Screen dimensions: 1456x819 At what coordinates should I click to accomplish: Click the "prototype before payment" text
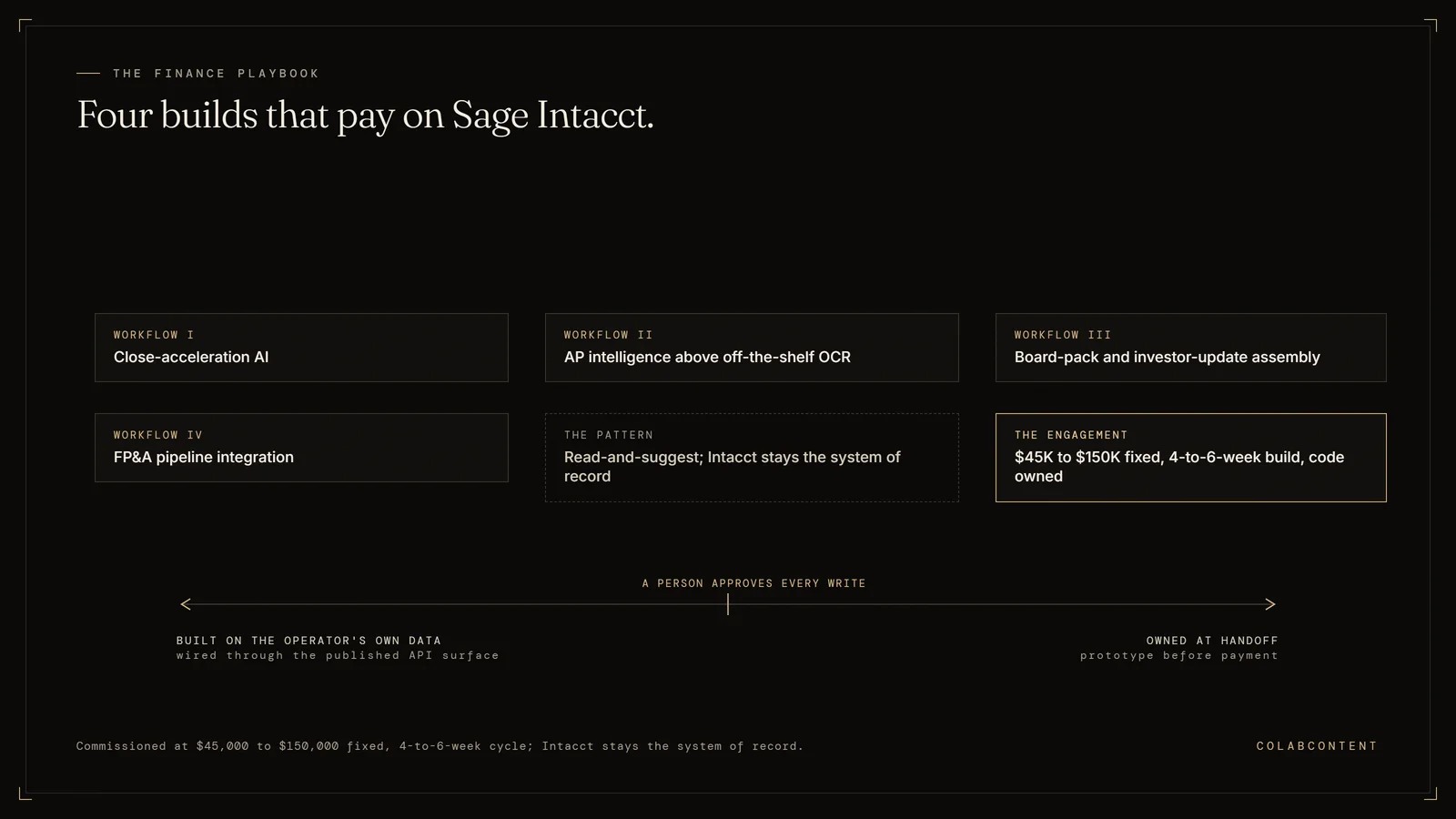click(x=1179, y=655)
